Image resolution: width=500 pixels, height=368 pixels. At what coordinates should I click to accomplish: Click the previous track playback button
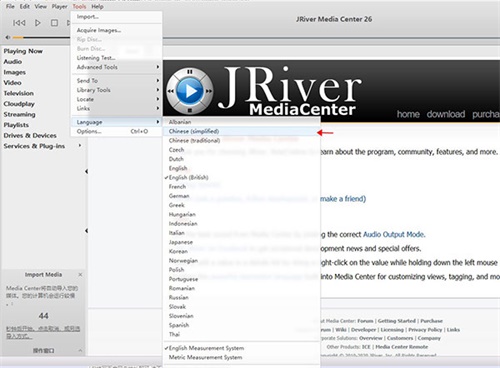point(19,23)
